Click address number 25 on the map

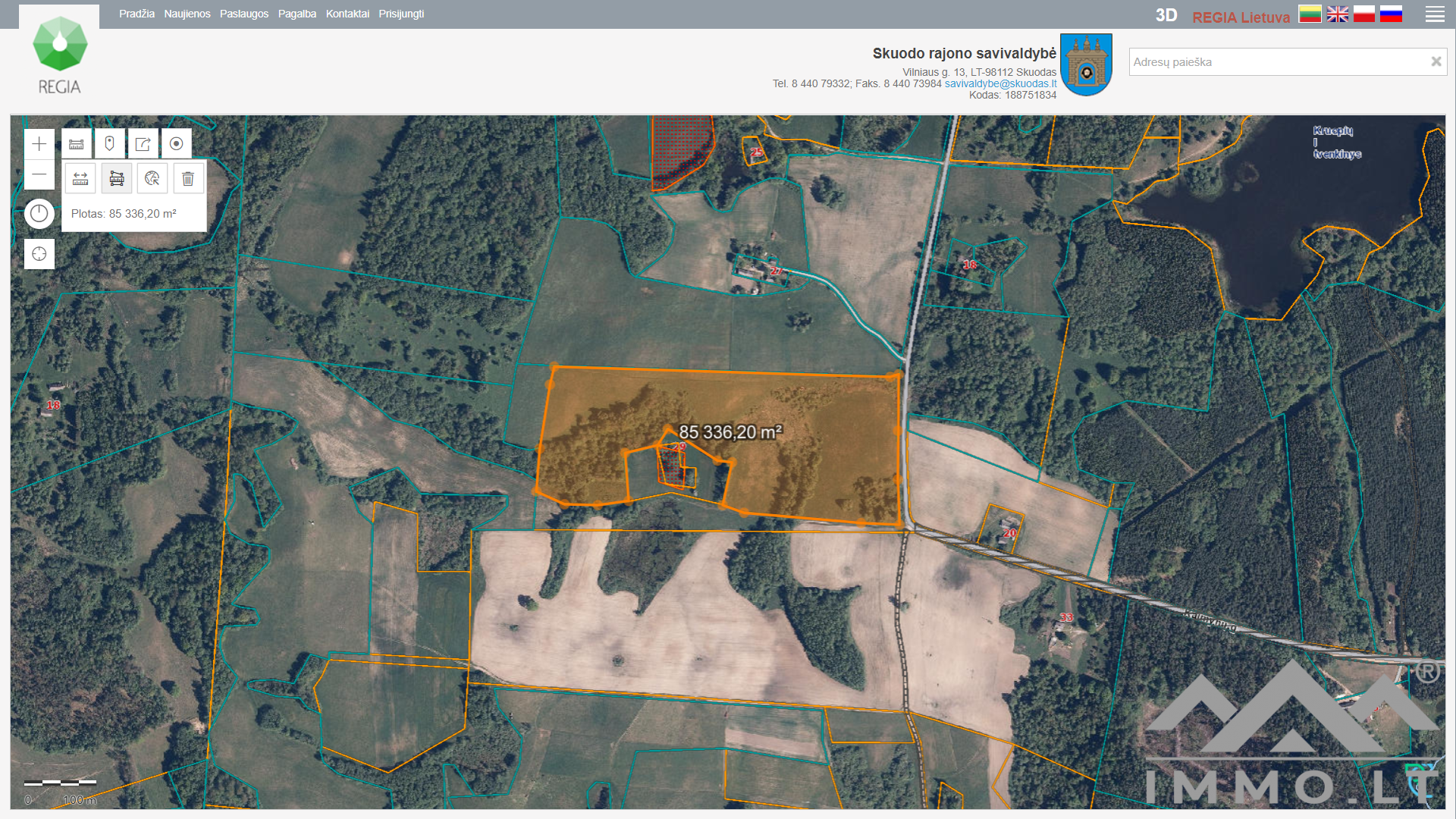click(757, 152)
